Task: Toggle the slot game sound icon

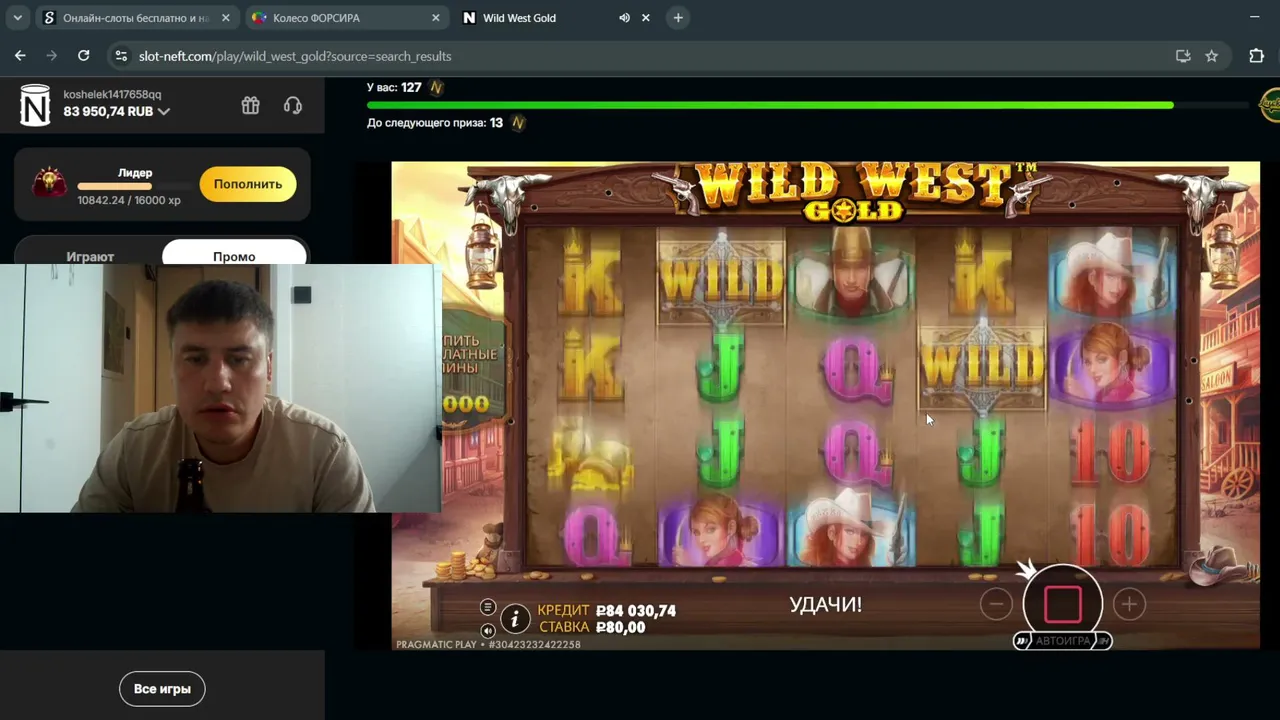Action: (x=488, y=630)
